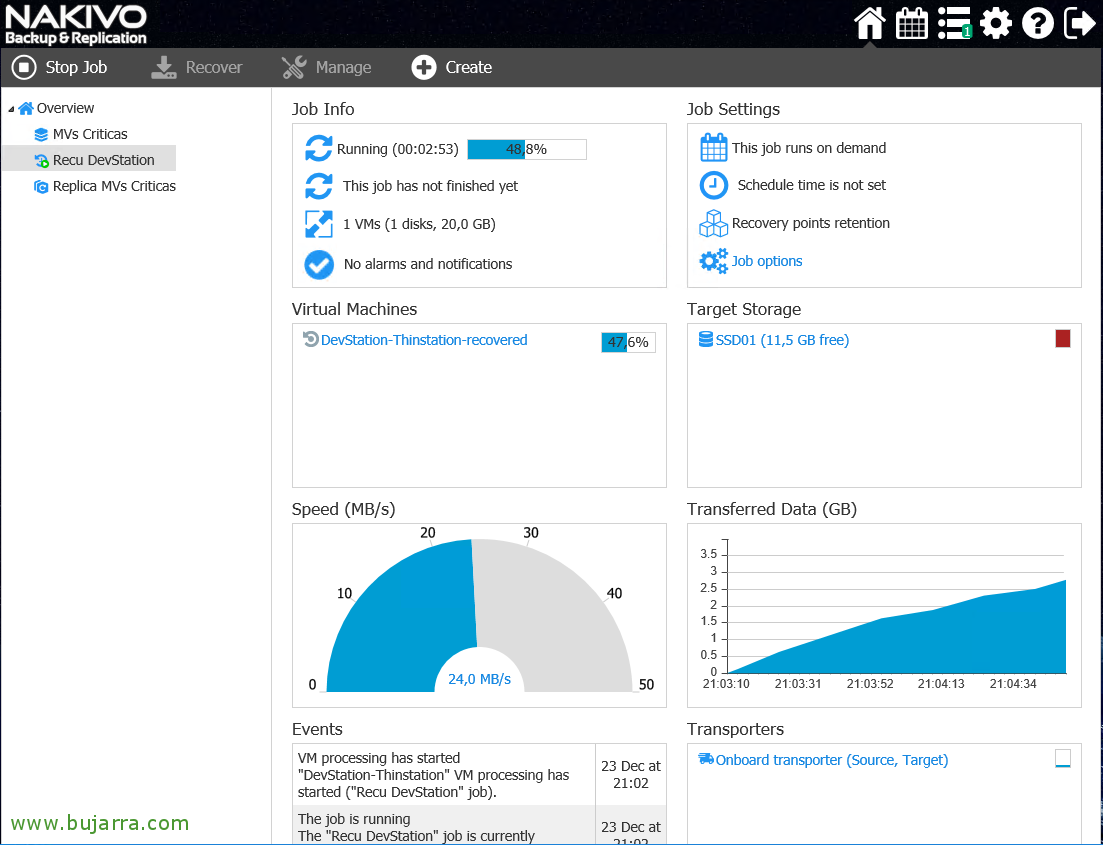Open the Job options link
Image resolution: width=1103 pixels, height=845 pixels.
[767, 261]
